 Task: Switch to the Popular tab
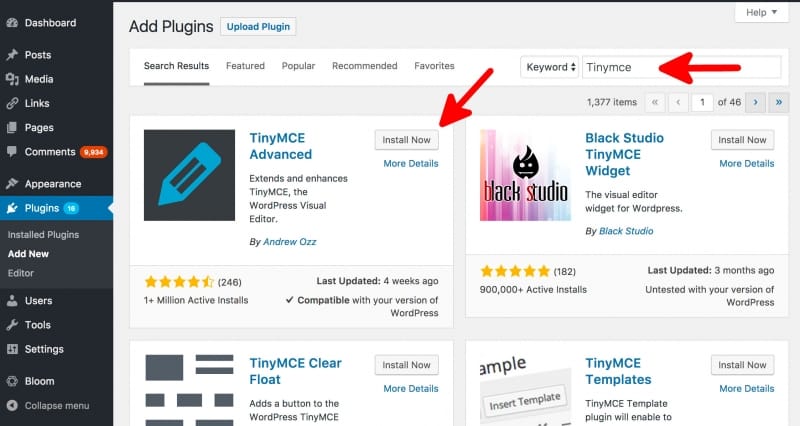tap(298, 66)
